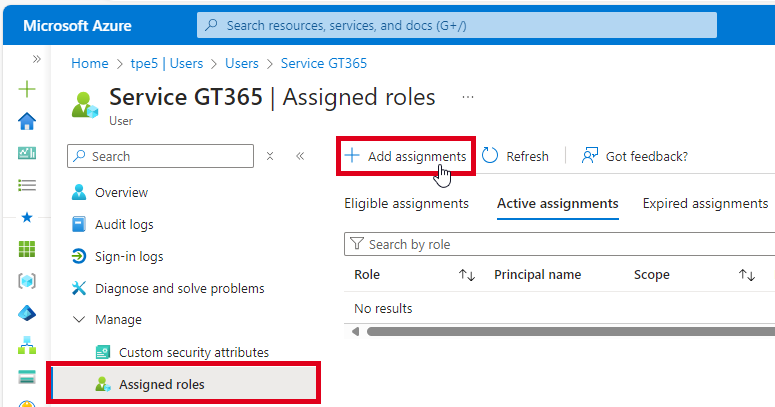Switch to Eligible assignments tab
775x407 pixels.
[406, 204]
